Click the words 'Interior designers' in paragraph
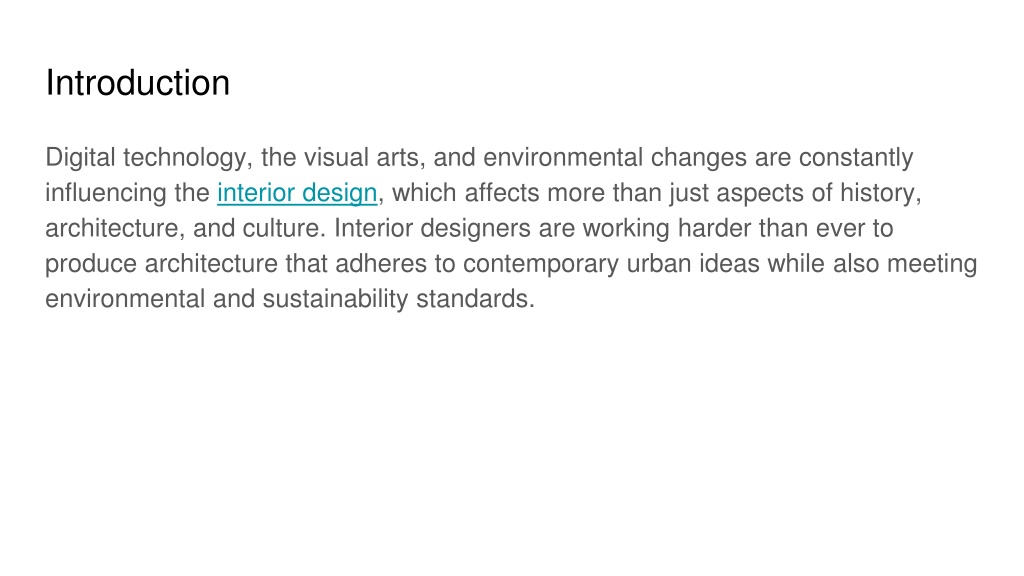This screenshot has height=576, width=1024. click(x=432, y=229)
